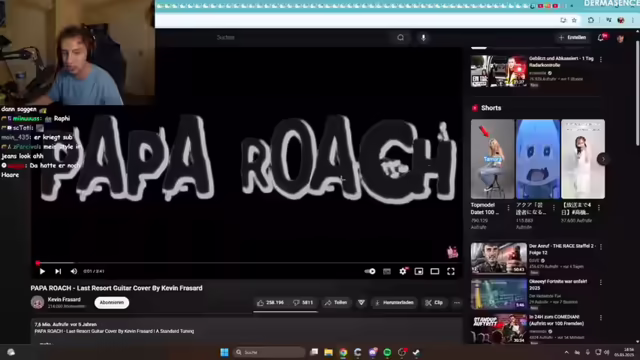Download the video via Herunterladen

click(x=394, y=303)
